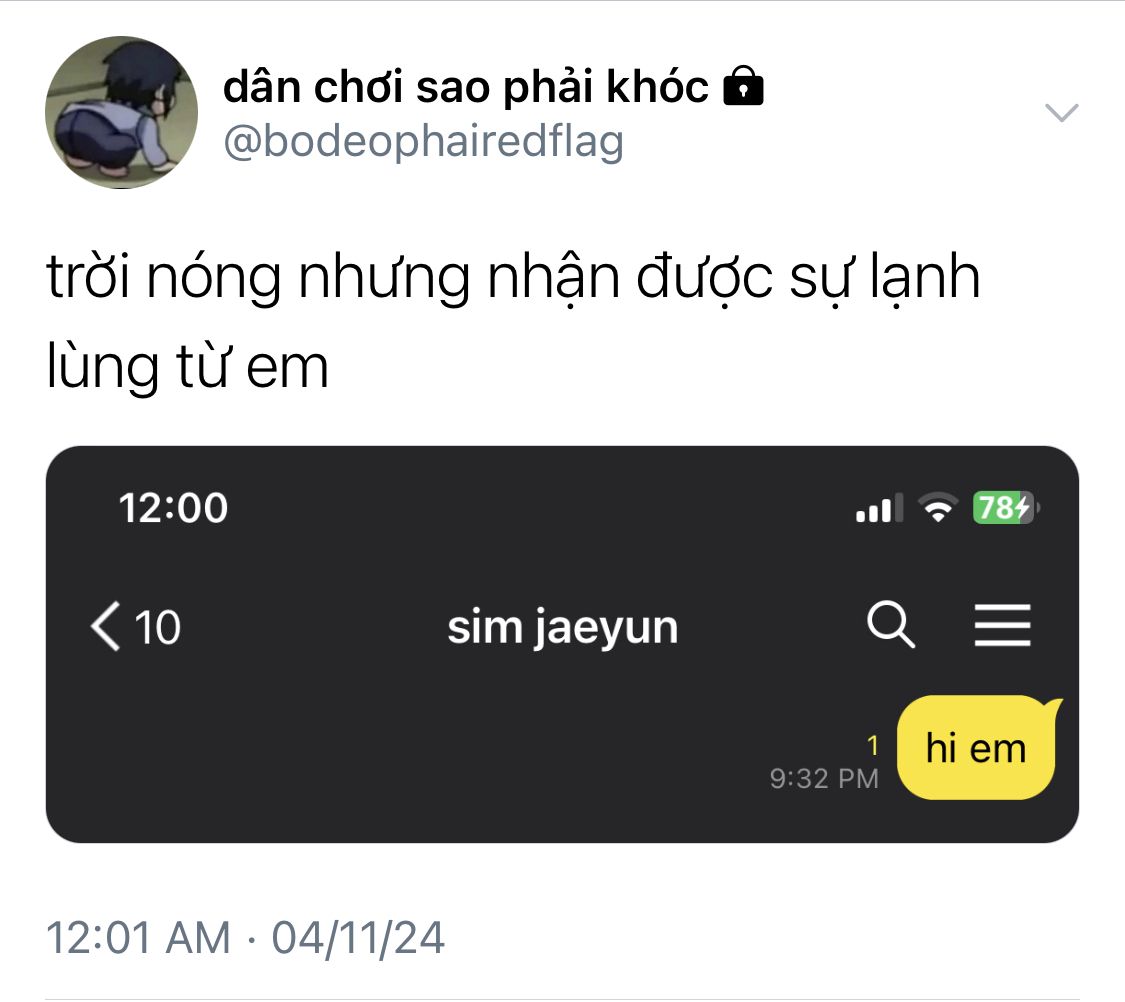Open the @bodeophairedflag profile handle
This screenshot has width=1125, height=1002.
pyautogui.click(x=423, y=142)
